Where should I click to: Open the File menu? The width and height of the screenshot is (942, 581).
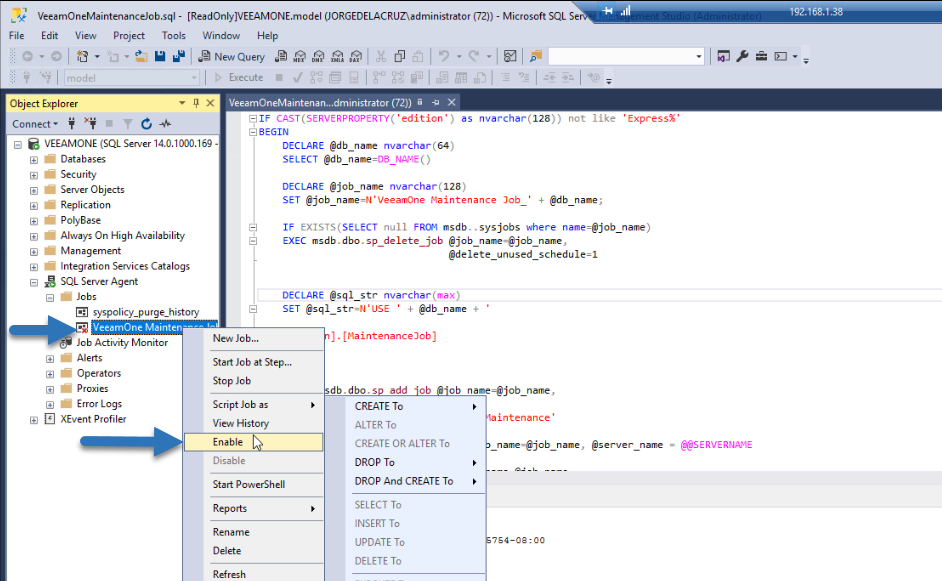click(x=17, y=35)
